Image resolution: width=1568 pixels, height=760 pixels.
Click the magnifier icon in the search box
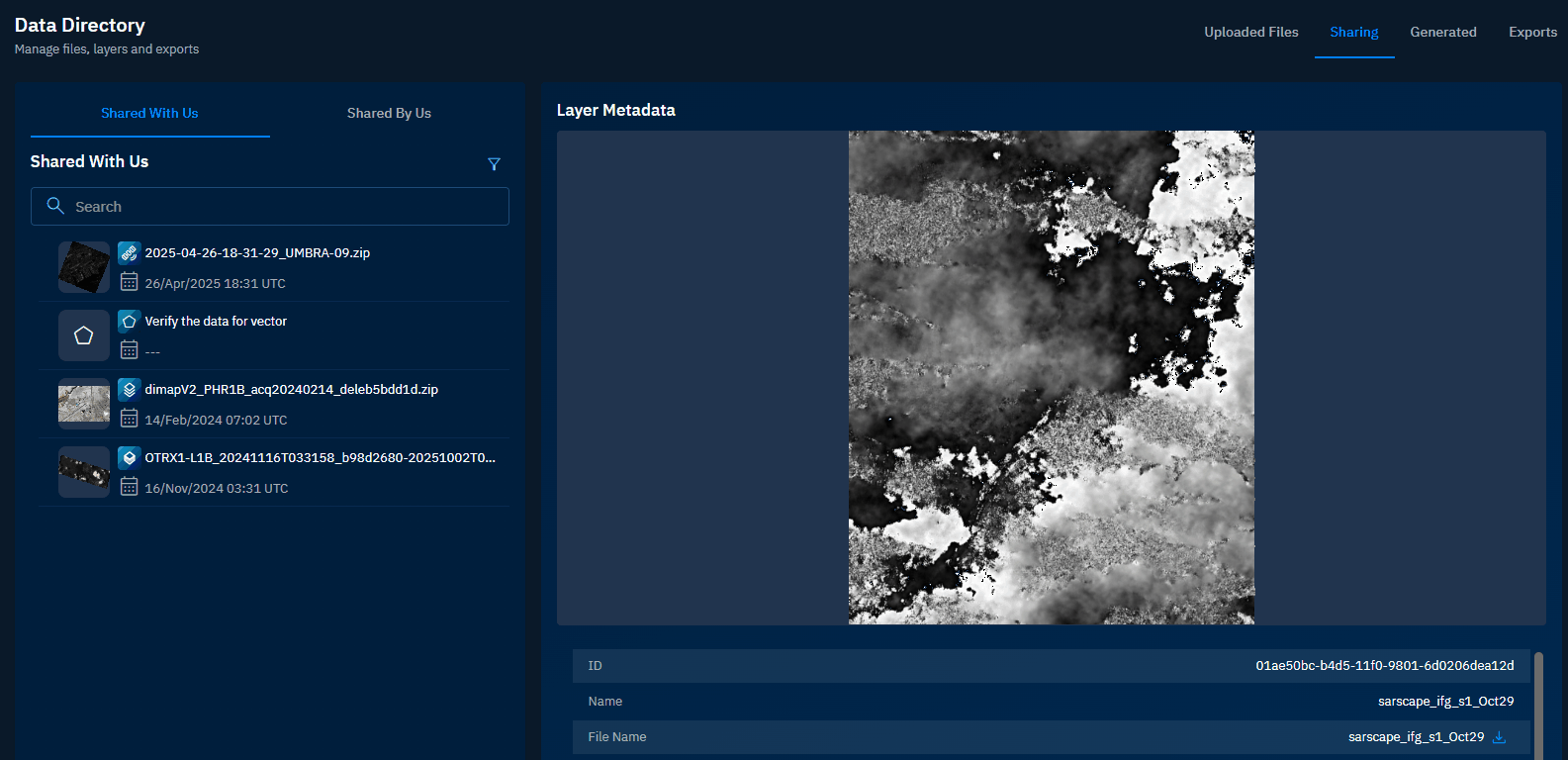55,206
